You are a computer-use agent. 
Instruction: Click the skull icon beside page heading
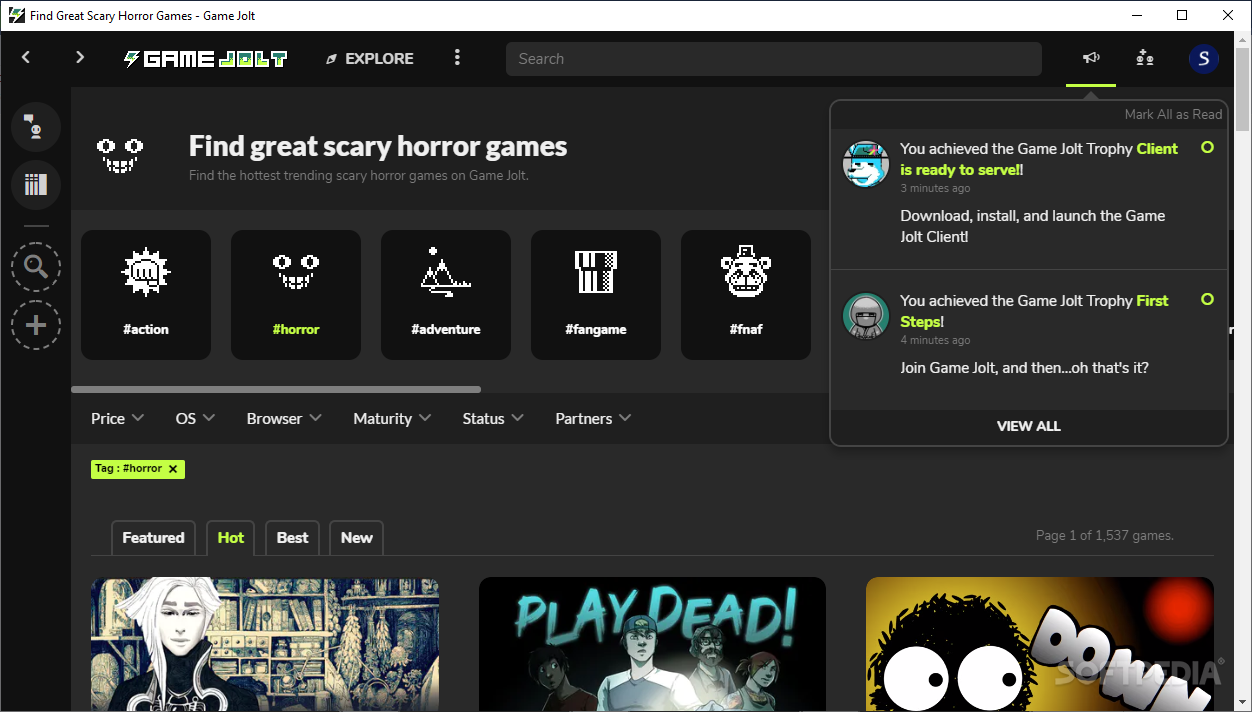[x=120, y=157]
